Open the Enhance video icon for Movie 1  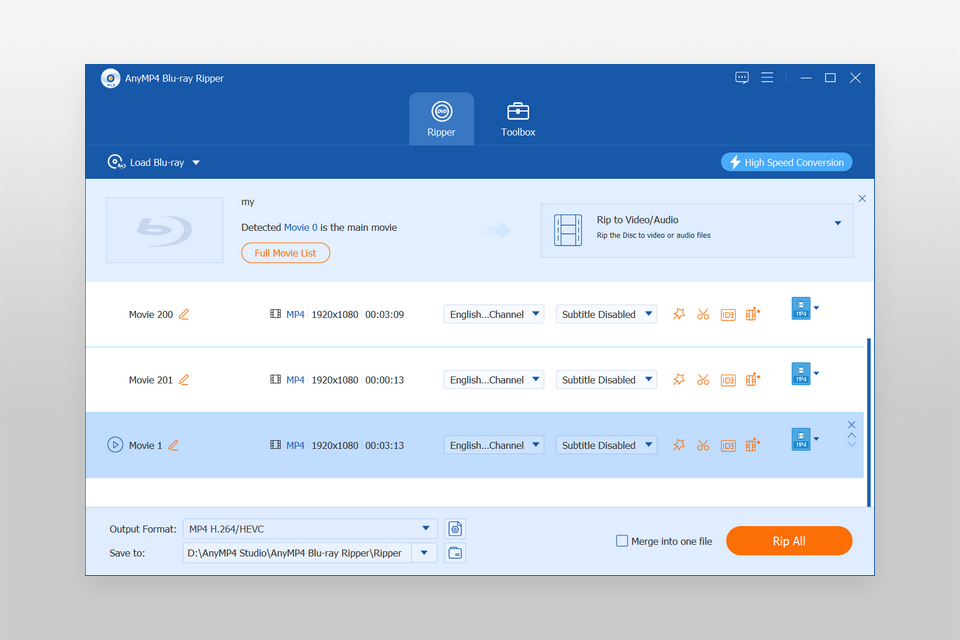752,445
